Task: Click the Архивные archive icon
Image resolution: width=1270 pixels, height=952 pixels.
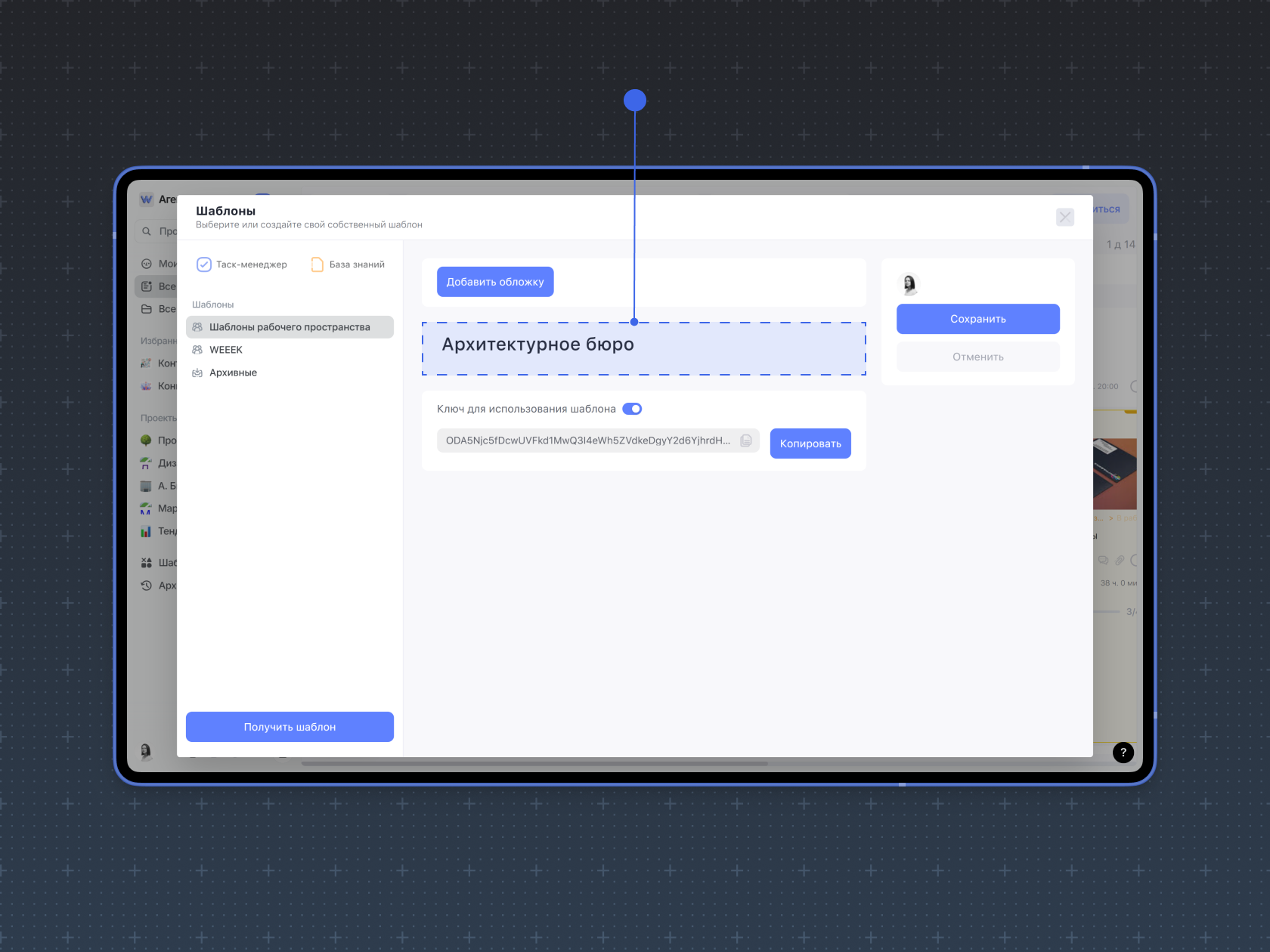Action: [197, 372]
